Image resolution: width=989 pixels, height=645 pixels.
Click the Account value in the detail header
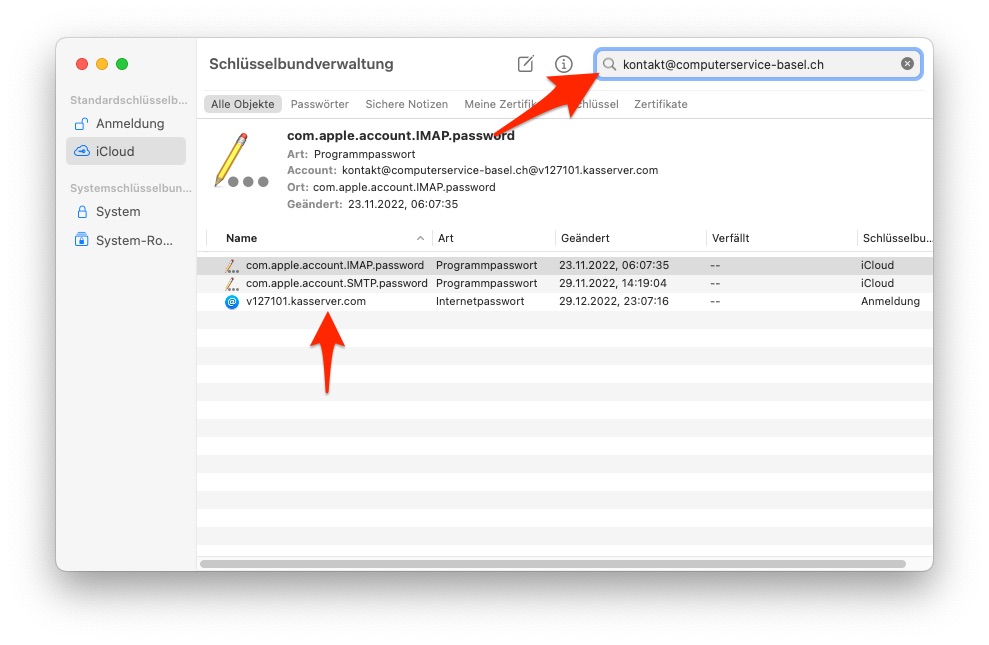point(500,170)
